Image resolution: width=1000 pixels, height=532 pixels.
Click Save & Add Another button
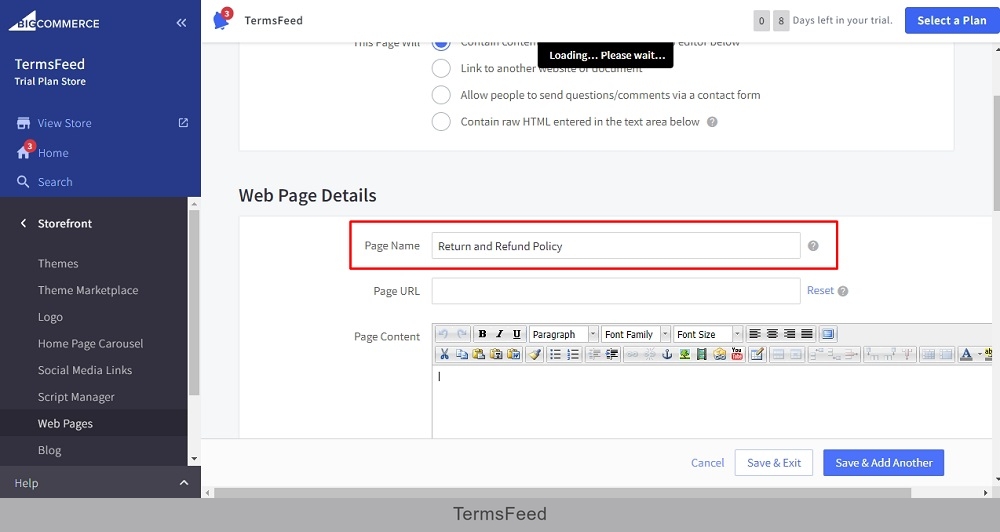[x=883, y=462]
